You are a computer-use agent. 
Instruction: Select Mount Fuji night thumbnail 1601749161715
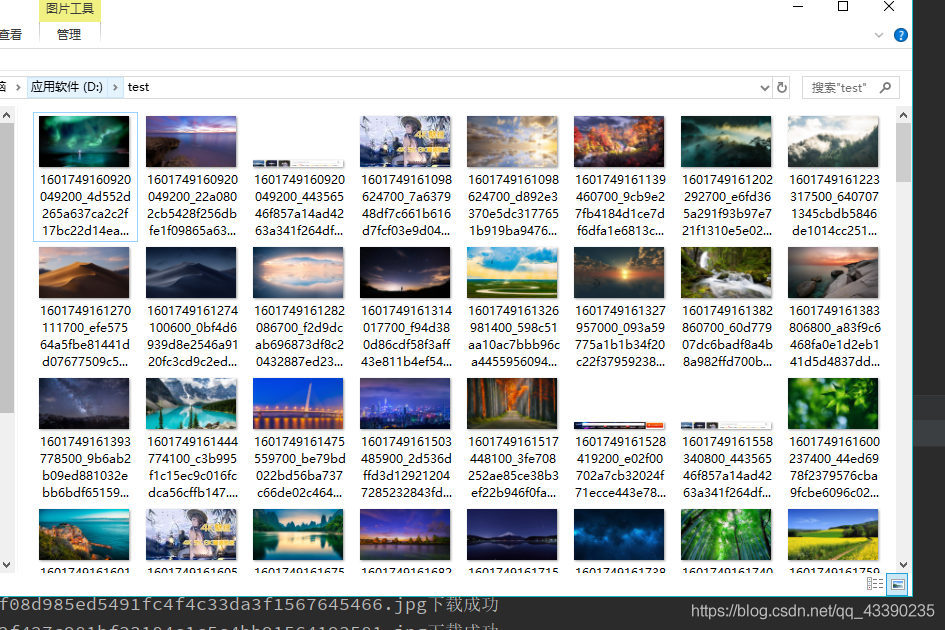point(512,534)
